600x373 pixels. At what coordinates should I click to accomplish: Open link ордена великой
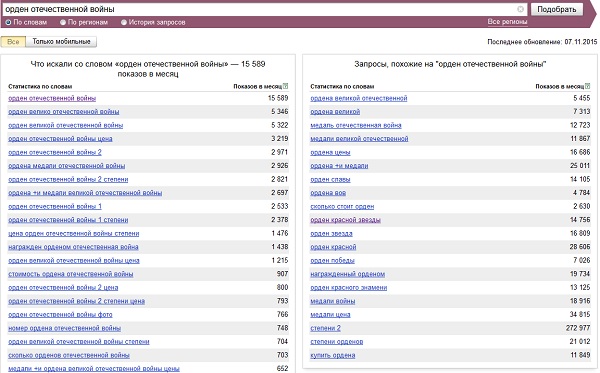(335, 112)
